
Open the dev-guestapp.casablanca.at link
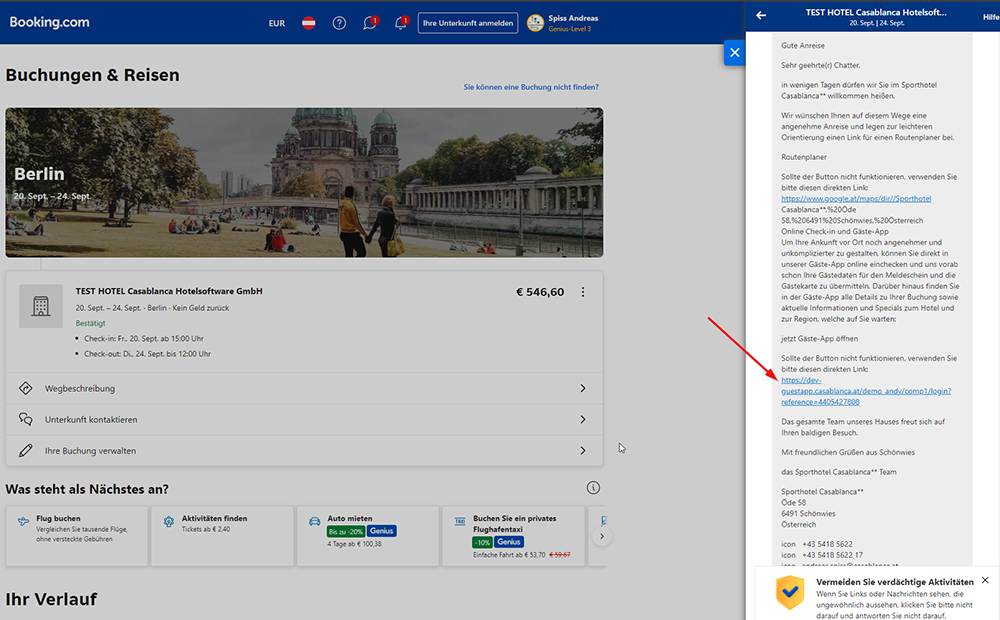coord(865,391)
